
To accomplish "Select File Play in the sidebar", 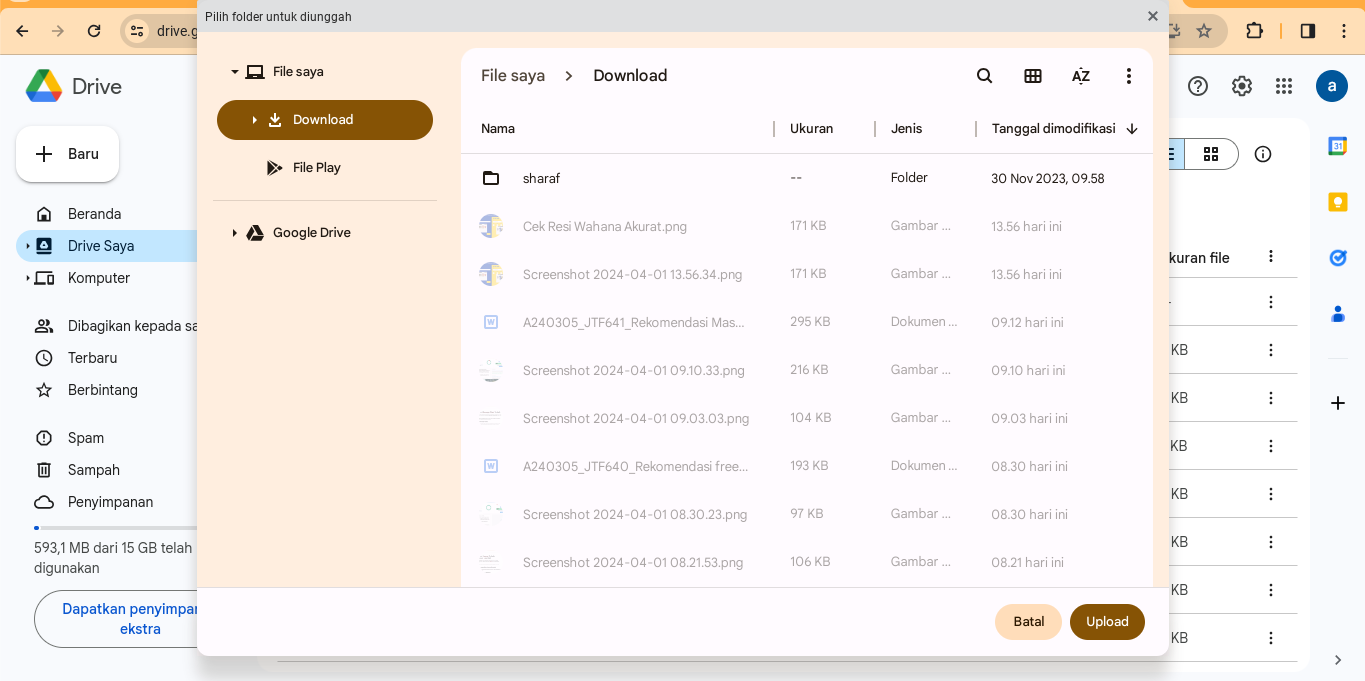I will point(316,168).
